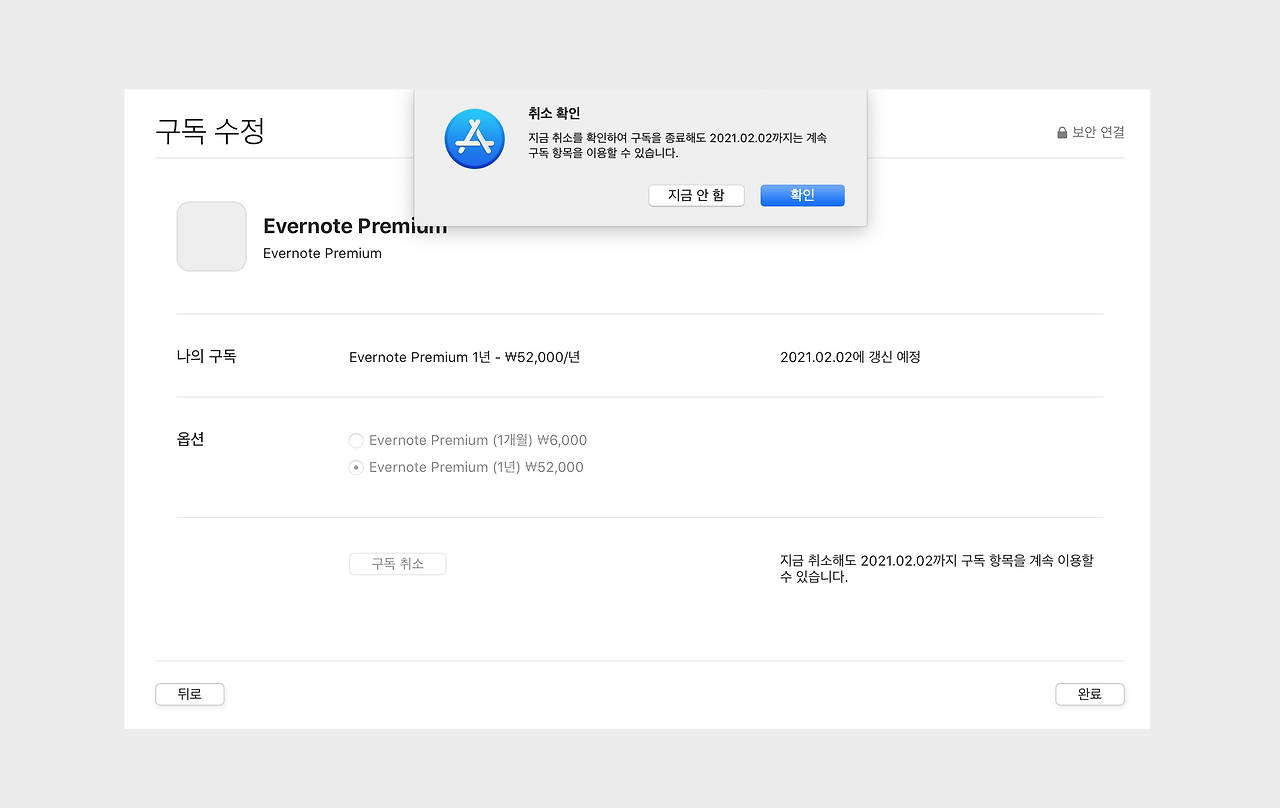Confirm cancellation with the 확인 button
1280x808 pixels.
coord(802,195)
